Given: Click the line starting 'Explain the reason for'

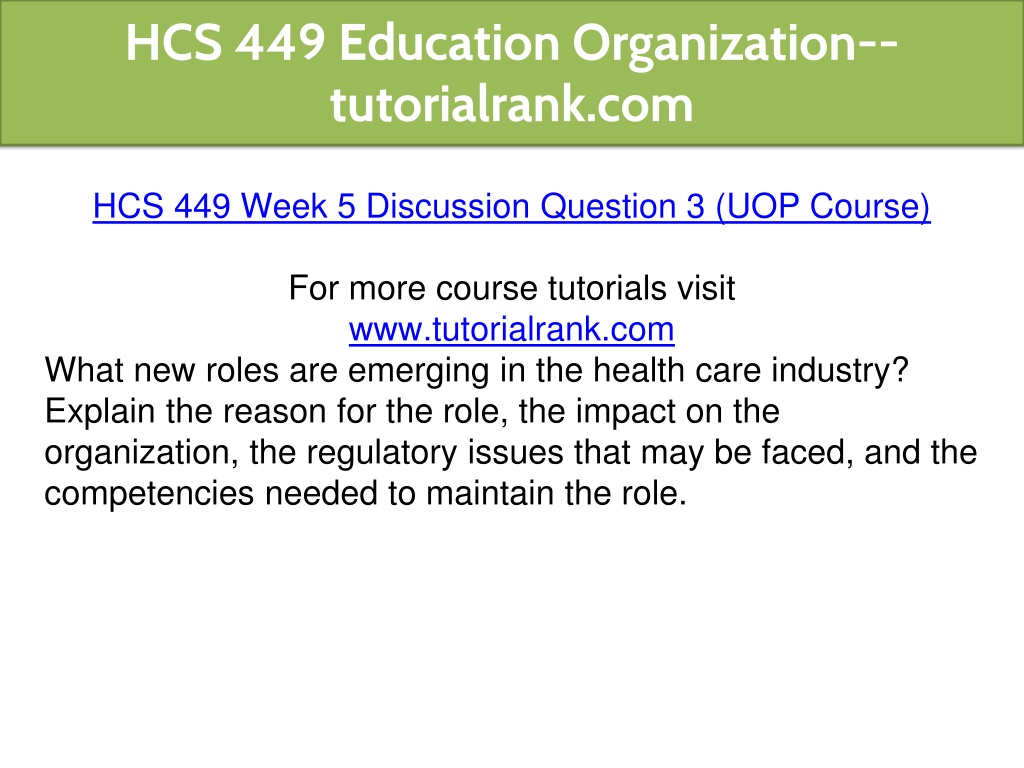Looking at the screenshot, I should click(x=412, y=411).
